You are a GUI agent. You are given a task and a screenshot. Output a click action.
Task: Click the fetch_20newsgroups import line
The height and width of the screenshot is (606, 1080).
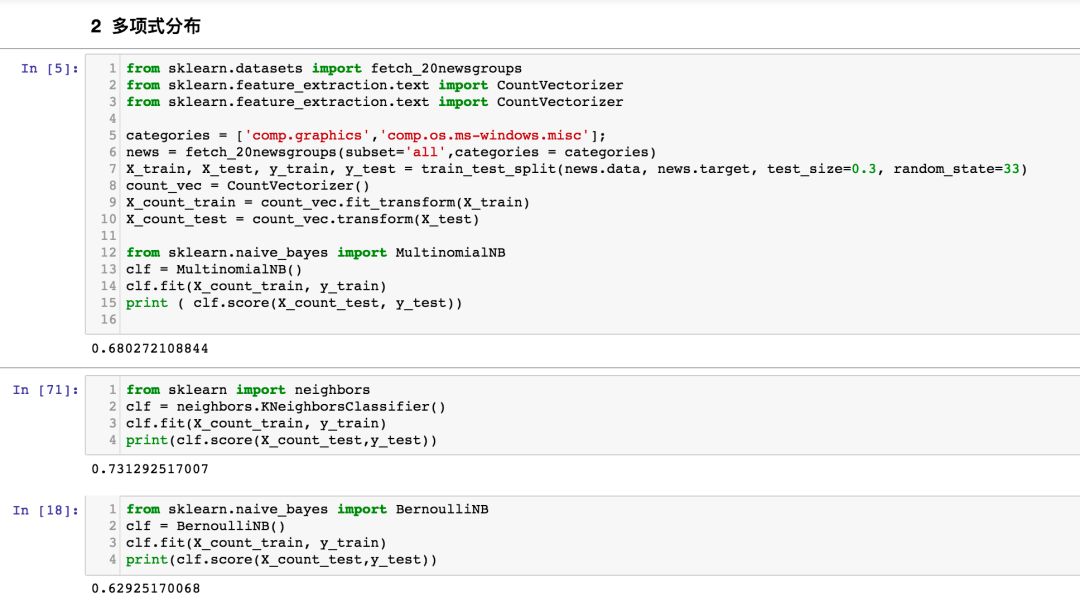pos(324,69)
